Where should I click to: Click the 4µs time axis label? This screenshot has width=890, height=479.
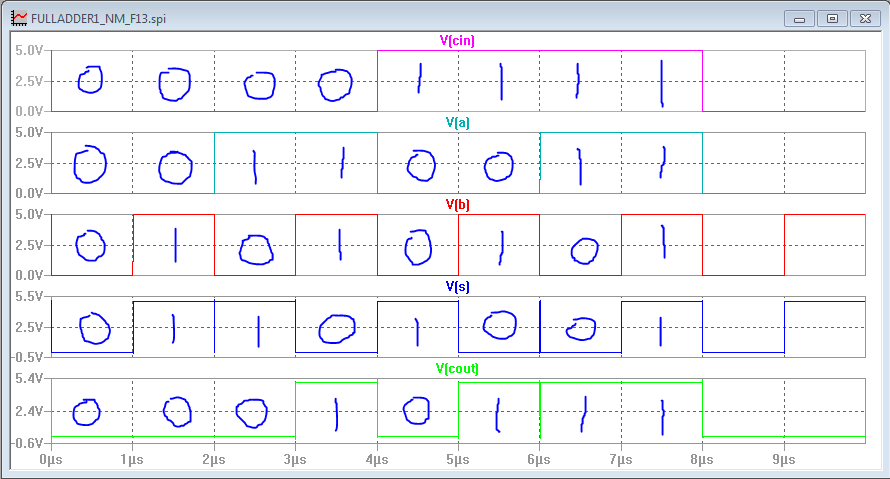[x=377, y=459]
